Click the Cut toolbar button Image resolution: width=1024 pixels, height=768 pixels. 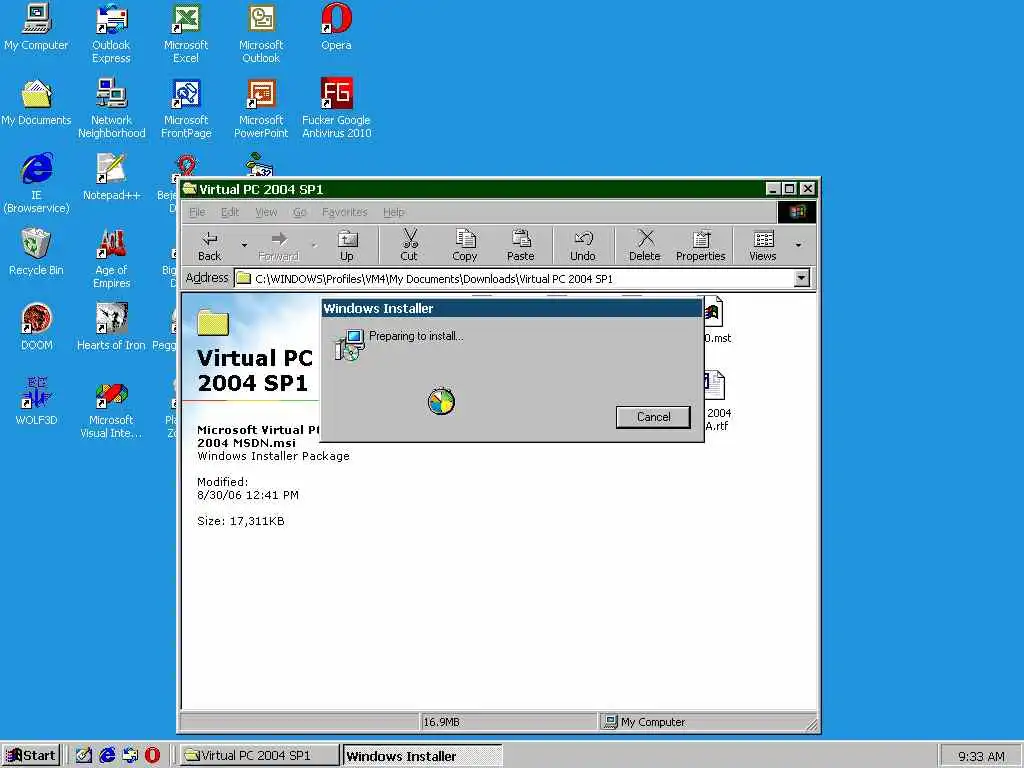[x=409, y=246]
